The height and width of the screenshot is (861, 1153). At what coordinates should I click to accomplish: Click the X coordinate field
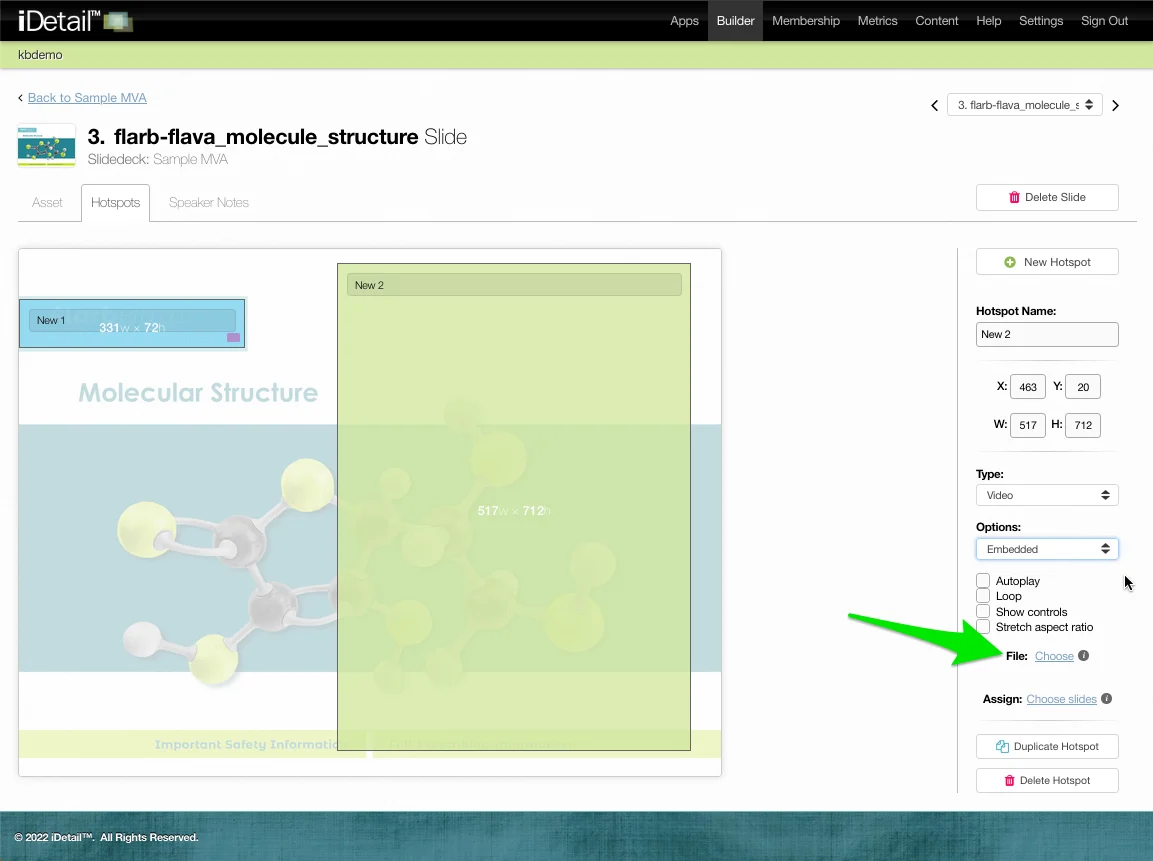[1027, 387]
